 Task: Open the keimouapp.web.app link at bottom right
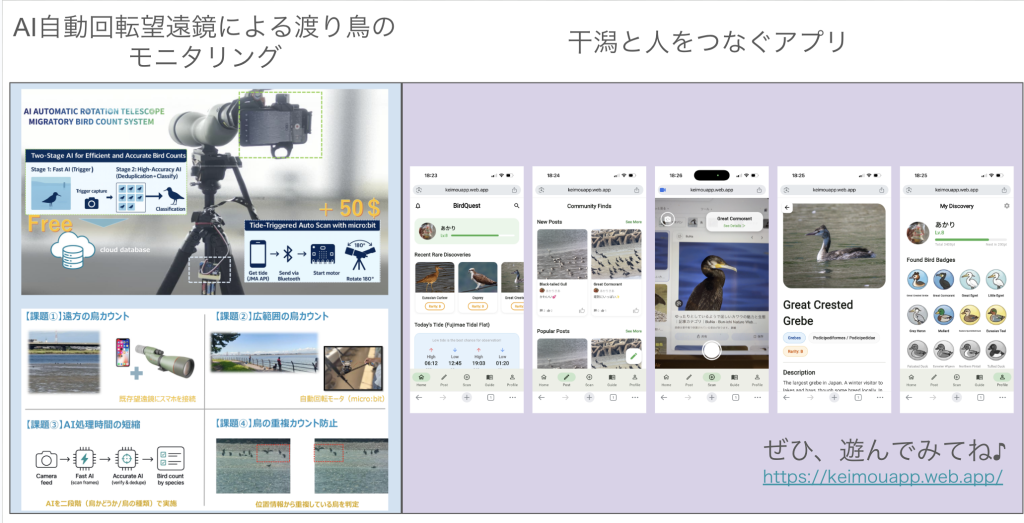tap(883, 477)
